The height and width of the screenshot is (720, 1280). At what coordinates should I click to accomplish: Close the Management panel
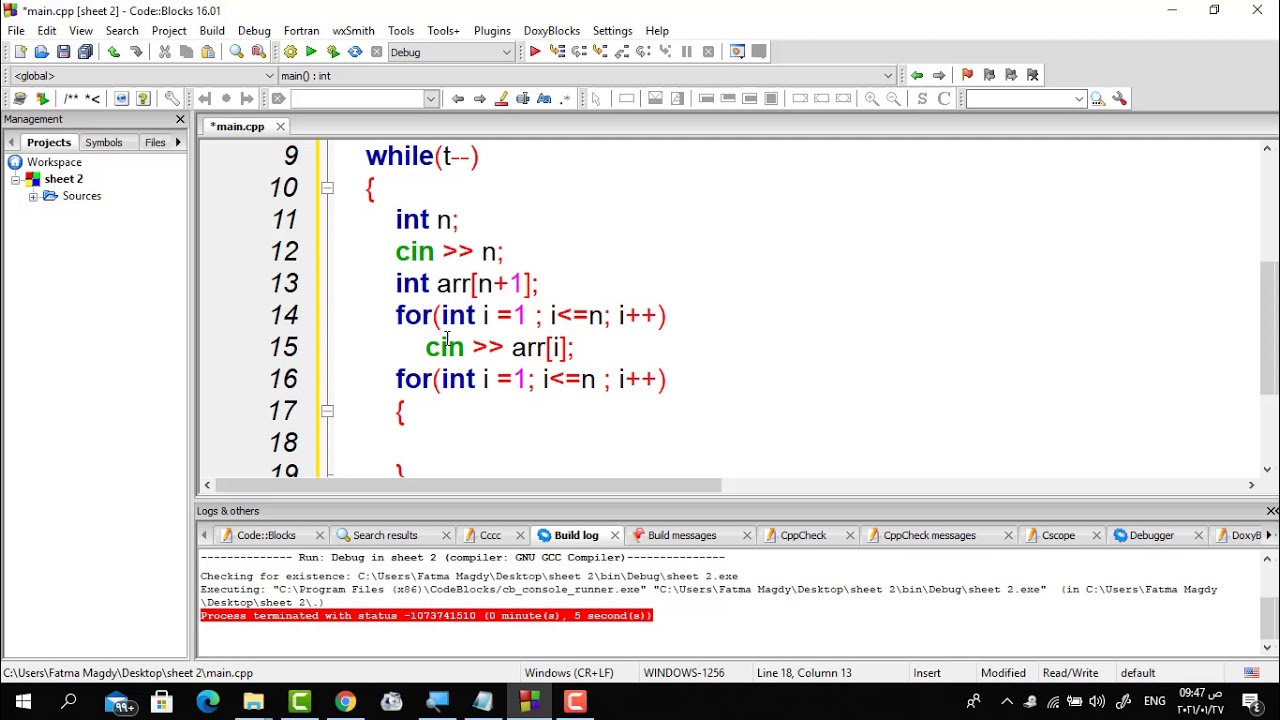(180, 119)
